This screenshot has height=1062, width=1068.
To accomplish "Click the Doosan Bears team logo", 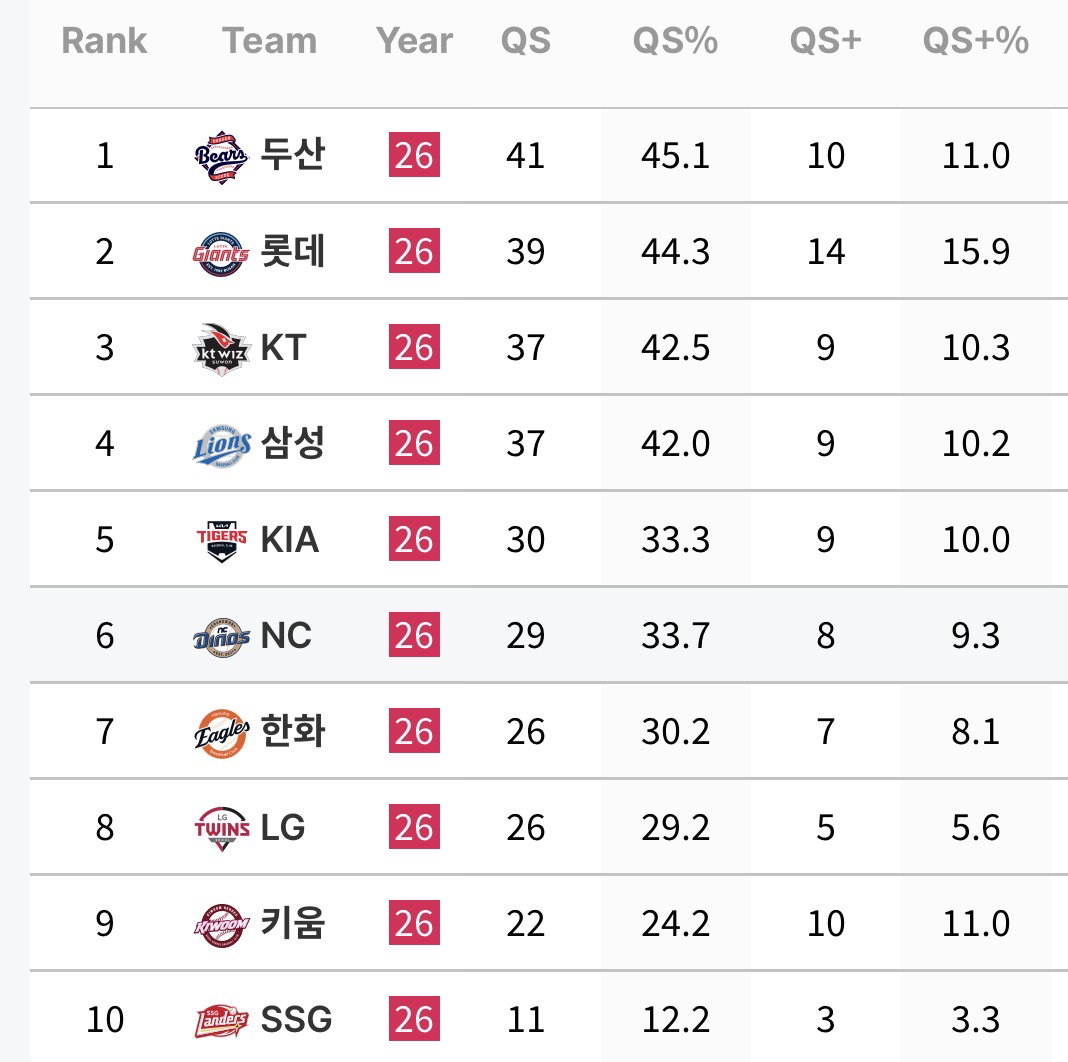I will point(221,157).
